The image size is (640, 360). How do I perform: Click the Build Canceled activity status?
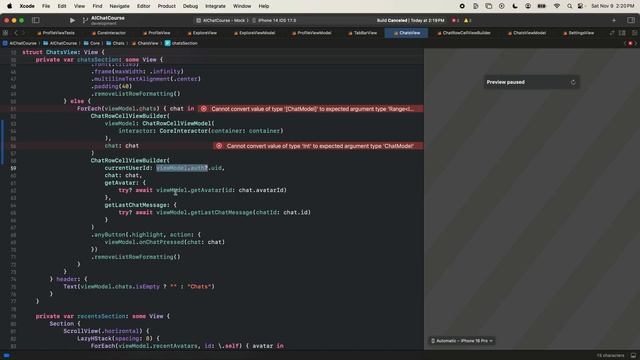[x=410, y=20]
